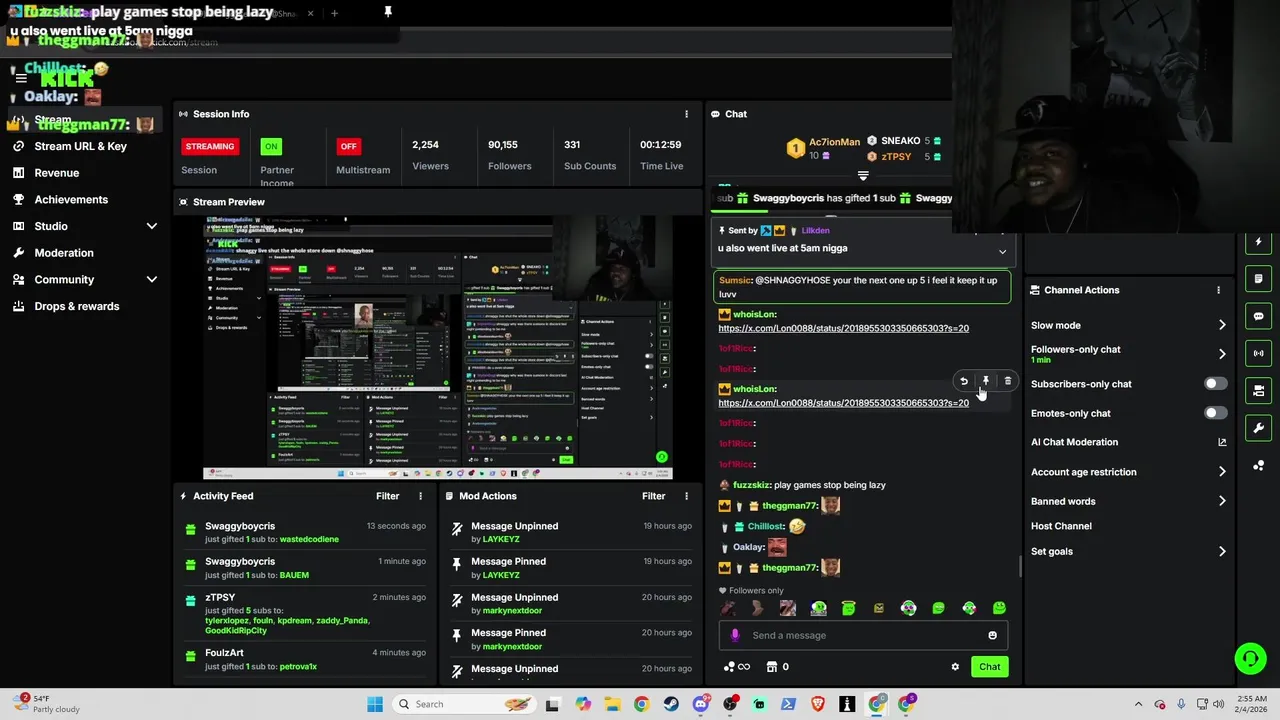Open the Mod Actions three-dot menu

[x=686, y=496]
